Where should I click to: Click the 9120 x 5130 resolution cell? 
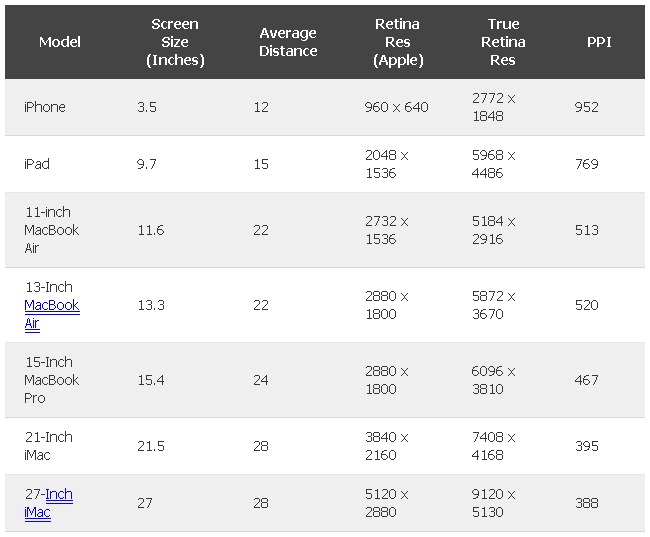click(494, 503)
